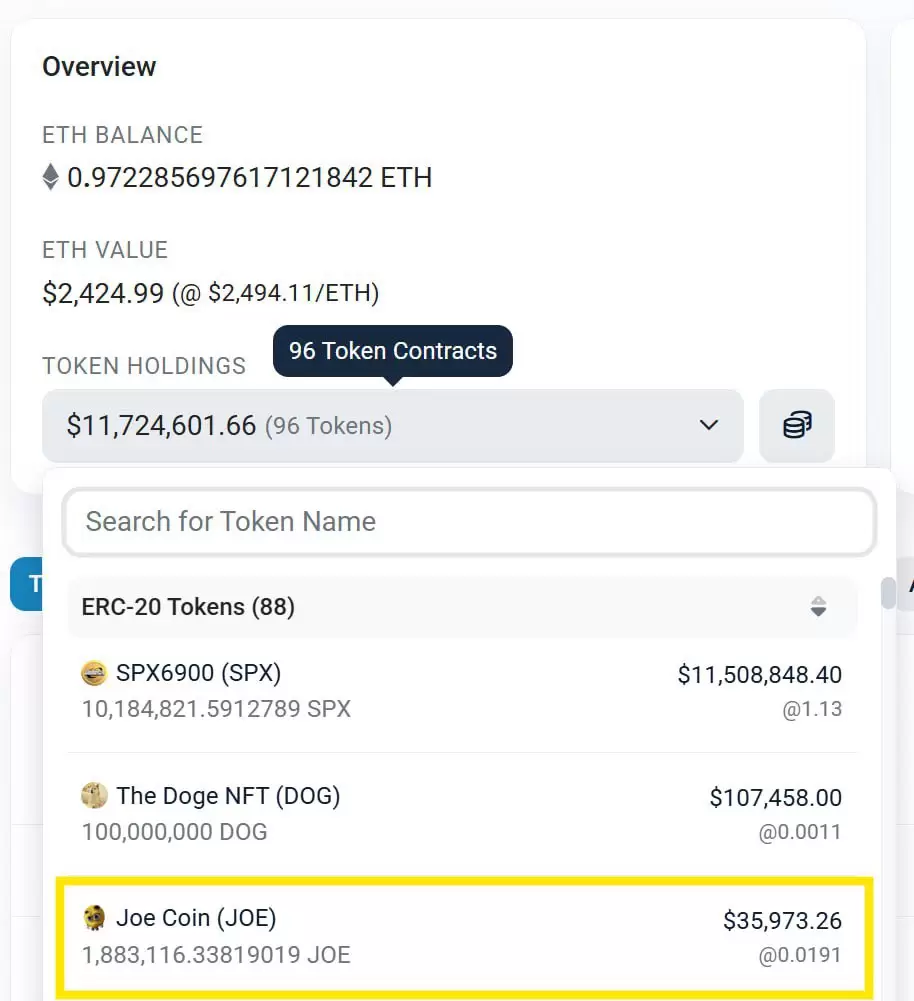The image size is (914, 1001).
Task: Click the Ethereum diamond icon beside balance
Action: (51, 179)
